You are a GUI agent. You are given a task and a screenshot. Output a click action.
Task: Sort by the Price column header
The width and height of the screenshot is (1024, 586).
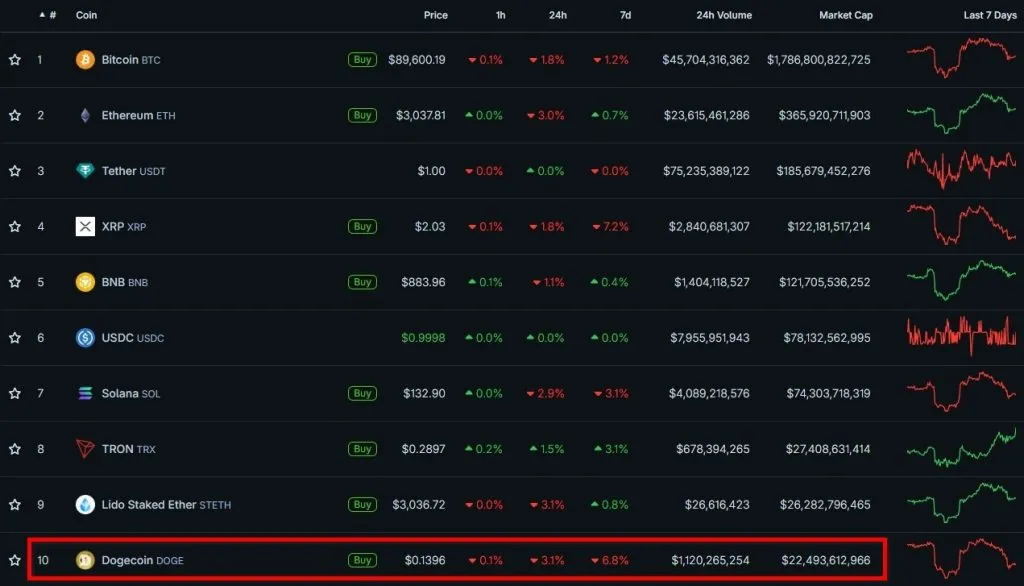click(x=436, y=14)
